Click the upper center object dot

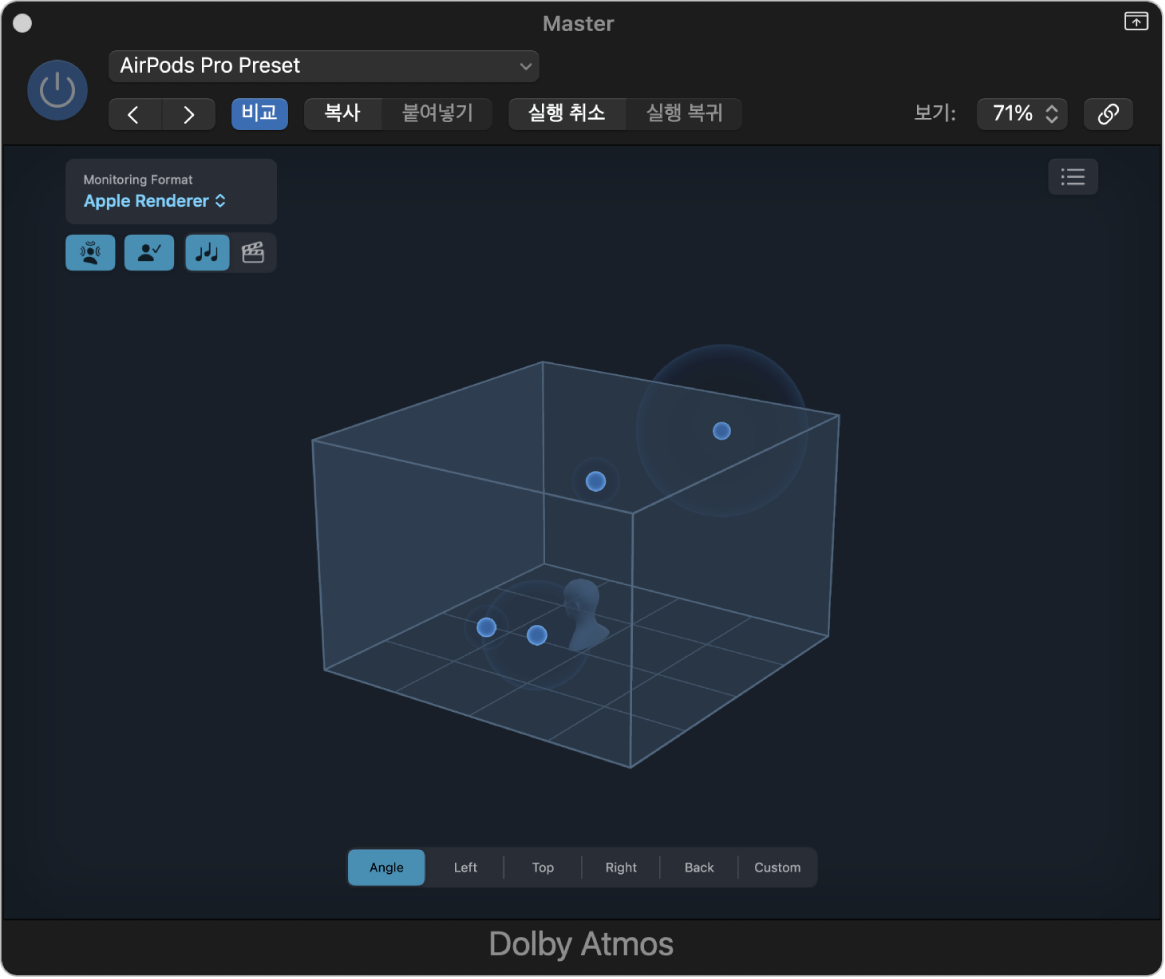click(x=596, y=481)
